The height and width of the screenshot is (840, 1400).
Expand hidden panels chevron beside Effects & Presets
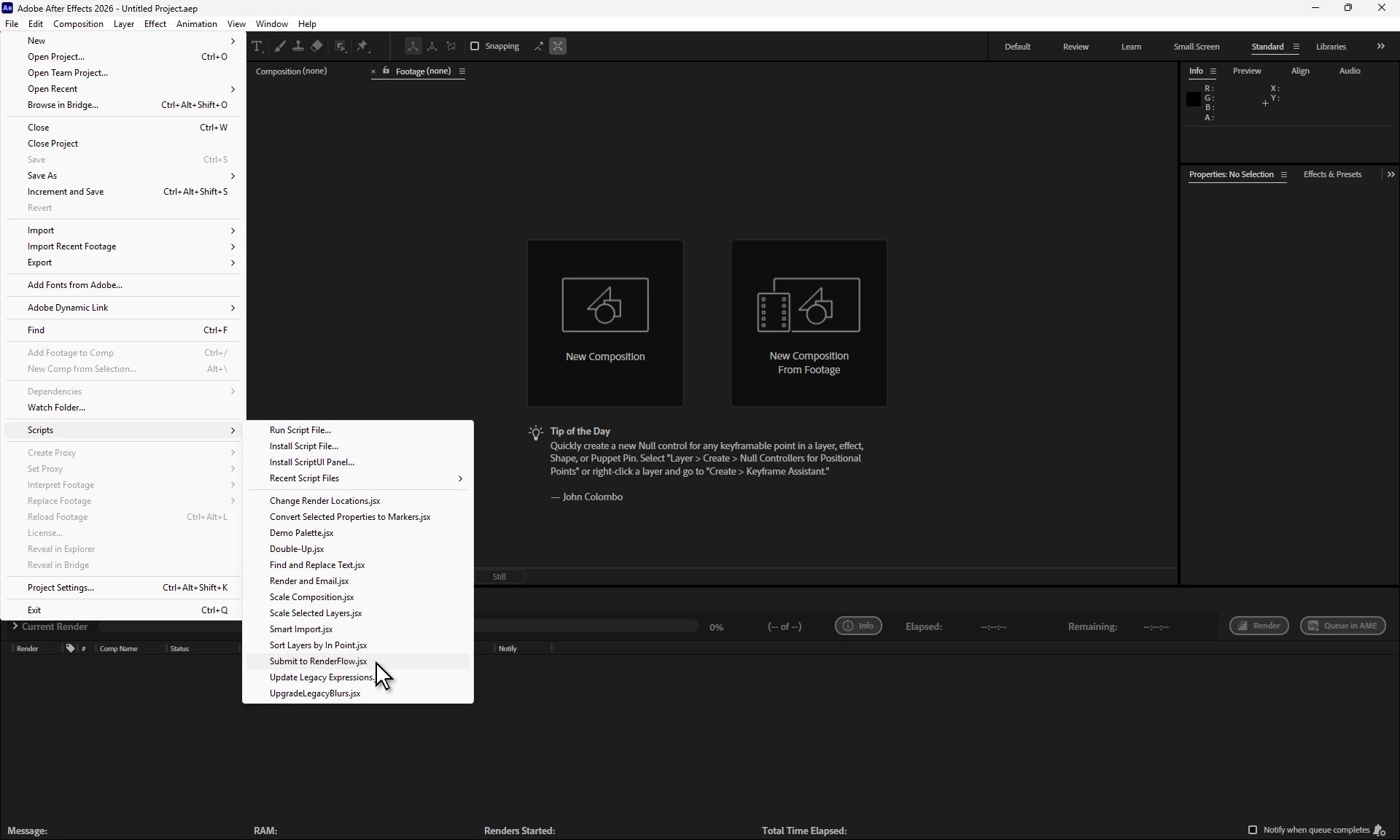(1391, 174)
